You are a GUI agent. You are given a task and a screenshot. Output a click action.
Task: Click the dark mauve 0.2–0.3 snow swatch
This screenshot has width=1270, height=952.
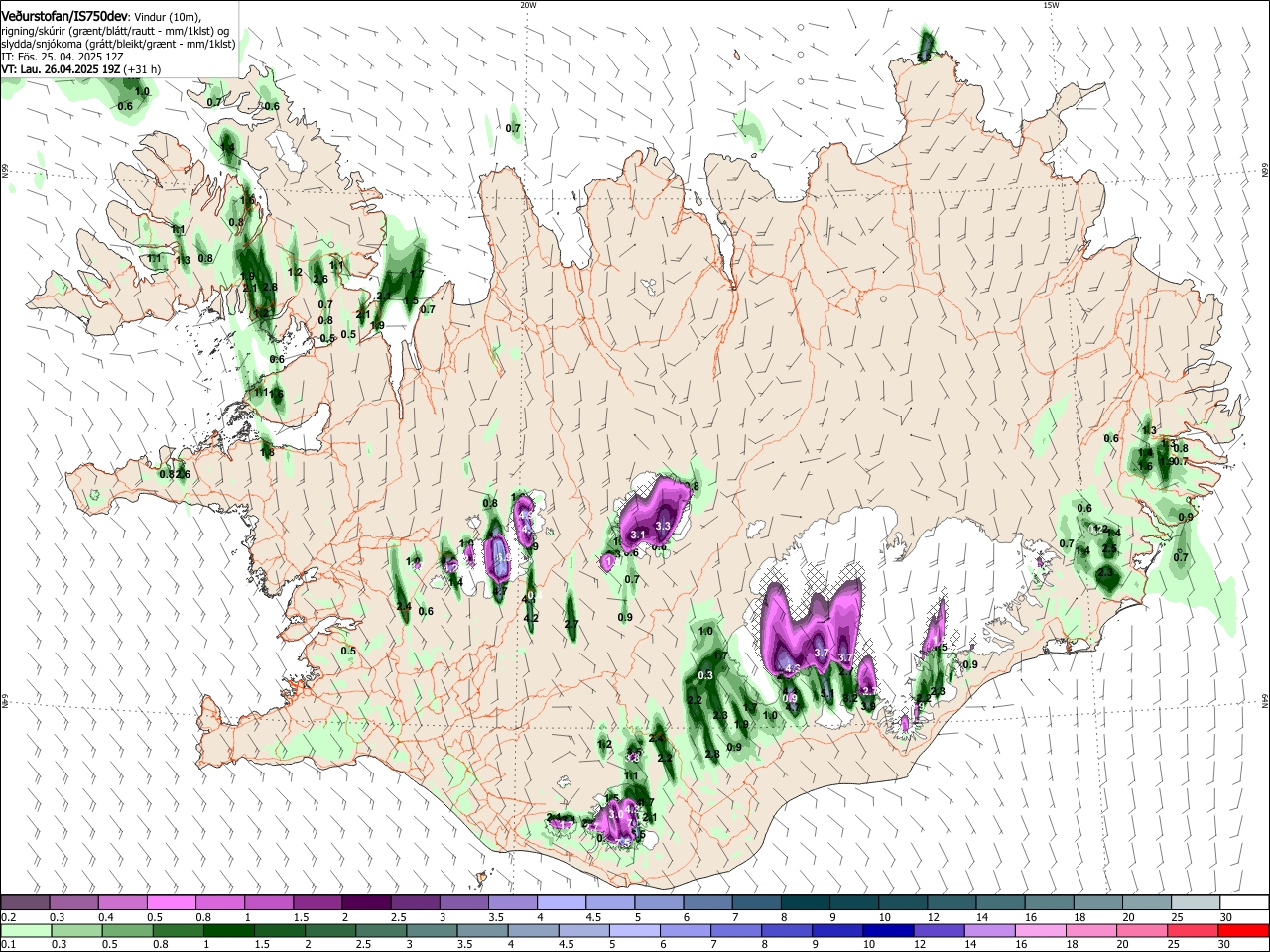pos(26,902)
